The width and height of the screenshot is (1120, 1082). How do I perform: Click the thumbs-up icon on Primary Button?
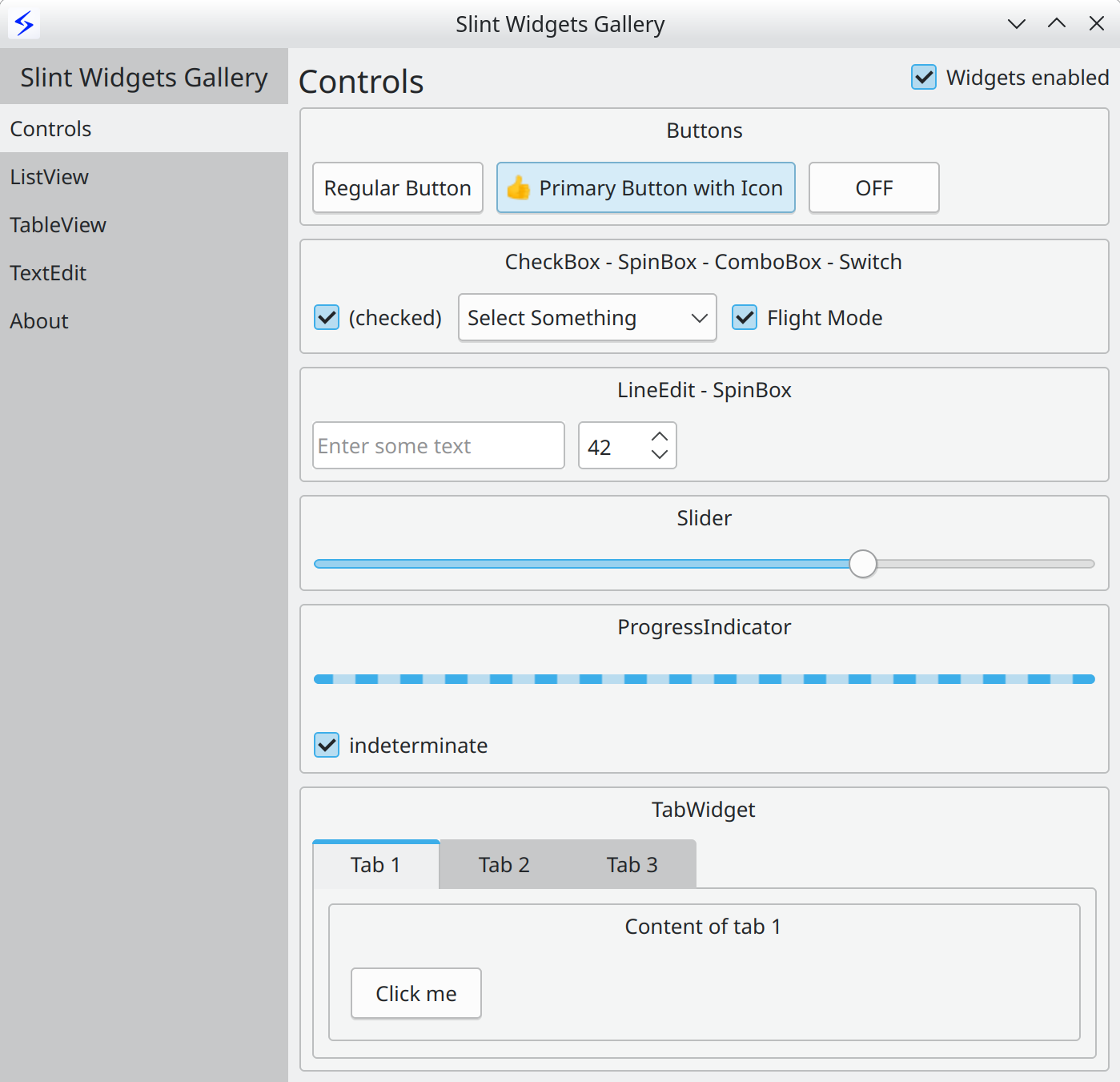tap(519, 187)
